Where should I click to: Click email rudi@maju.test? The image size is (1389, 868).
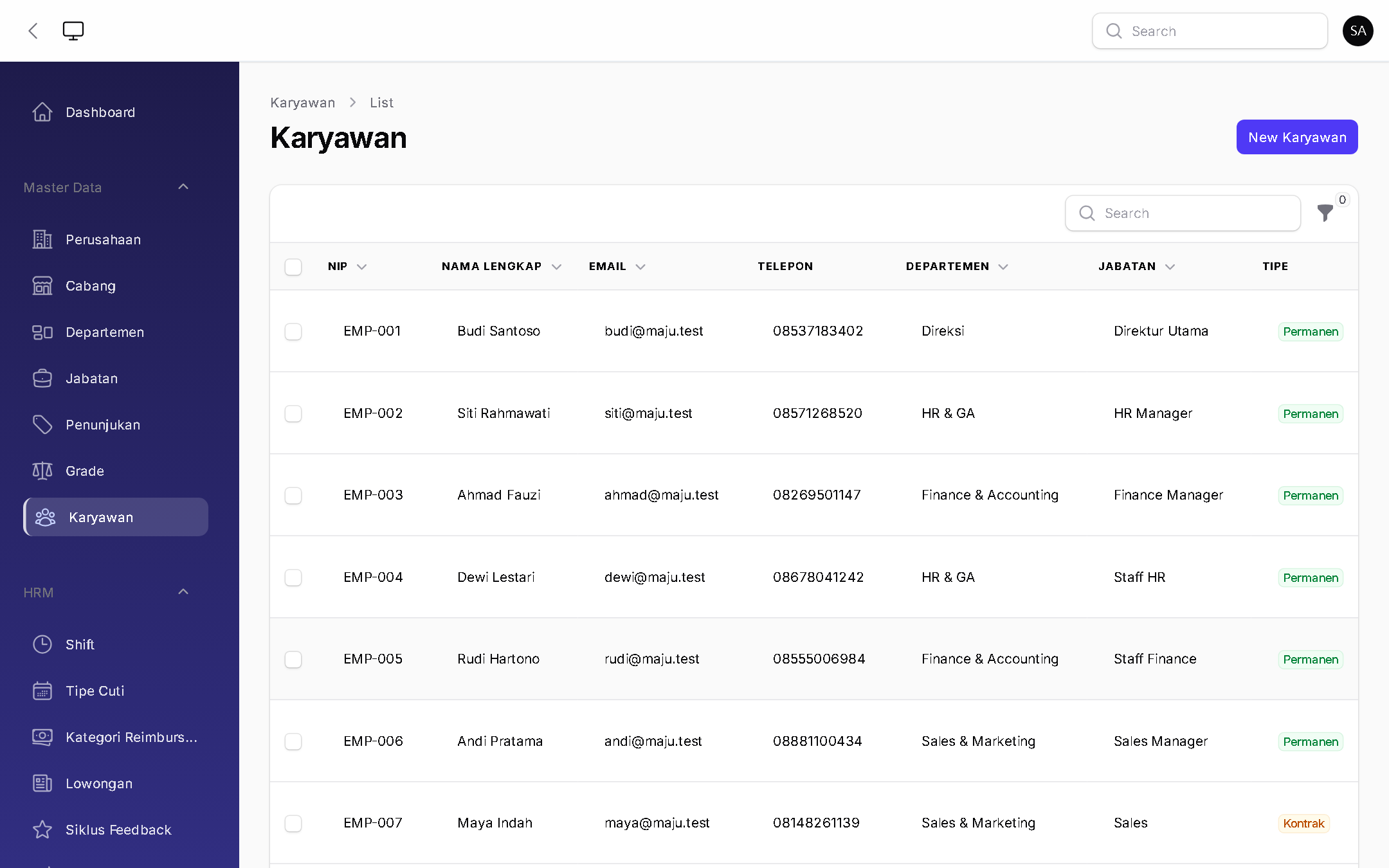(651, 658)
